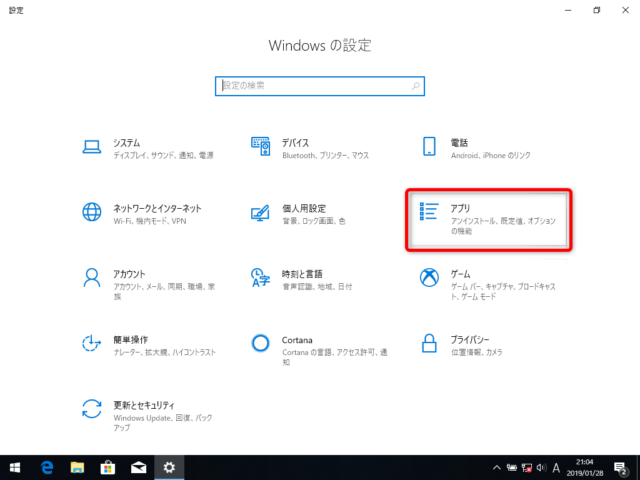Screen dimensions: 640x480
Task: Focus the 設定の検索 search field
Action: (x=320, y=86)
